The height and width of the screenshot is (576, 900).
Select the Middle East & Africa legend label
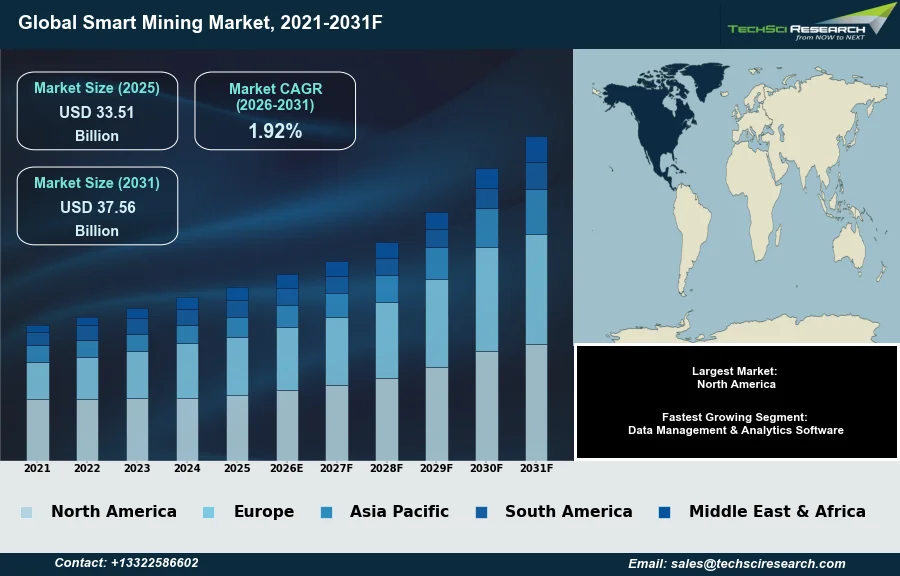[x=777, y=512]
